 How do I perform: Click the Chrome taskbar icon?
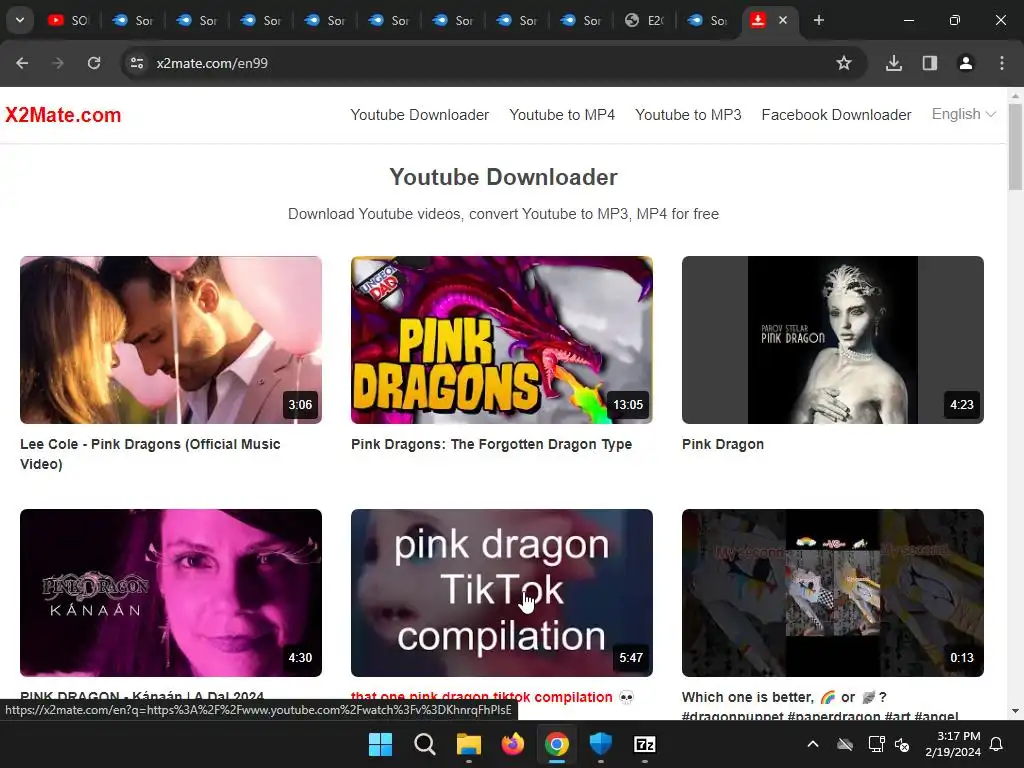click(x=556, y=744)
